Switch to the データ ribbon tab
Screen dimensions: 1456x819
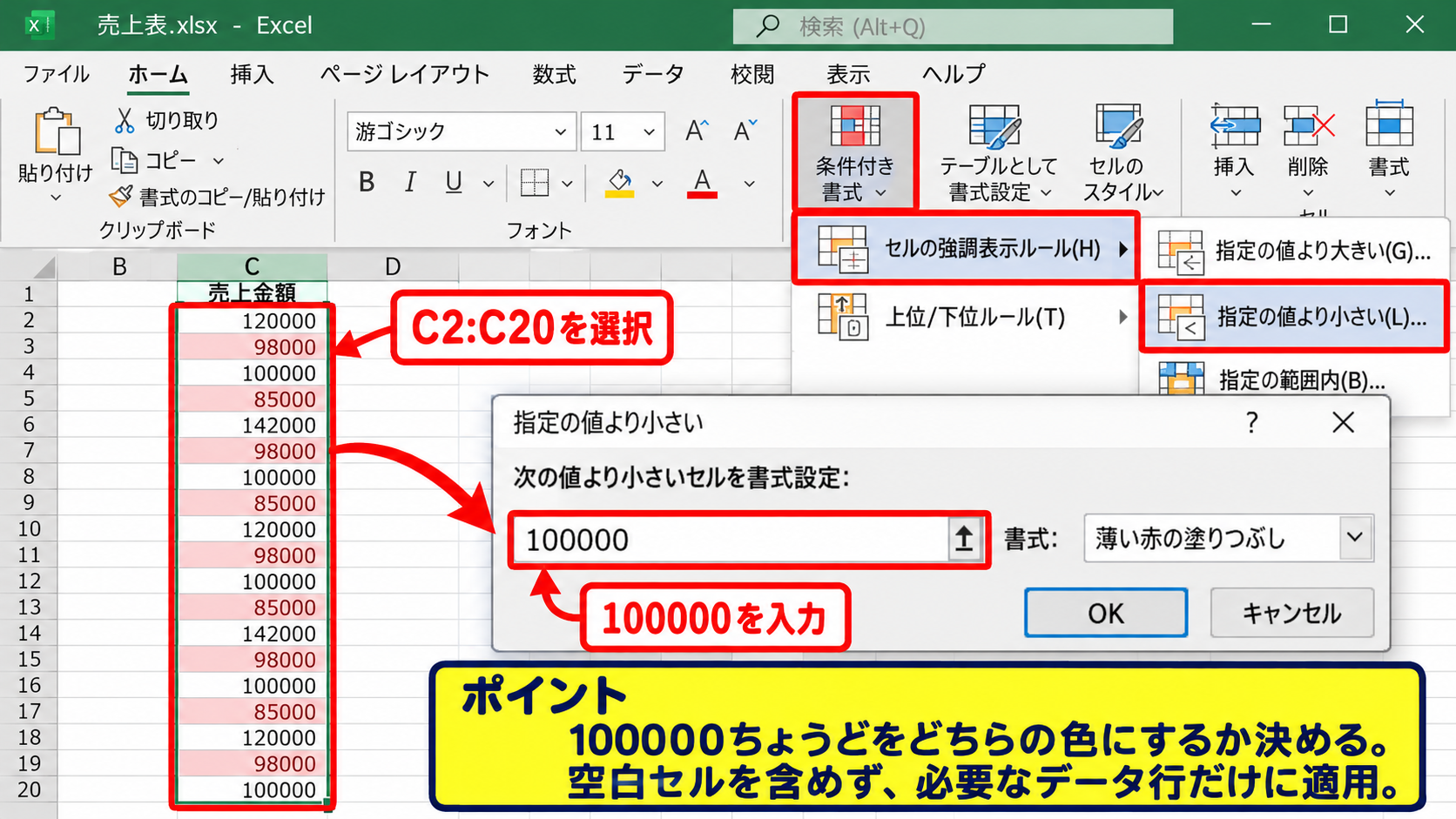pyautogui.click(x=652, y=74)
